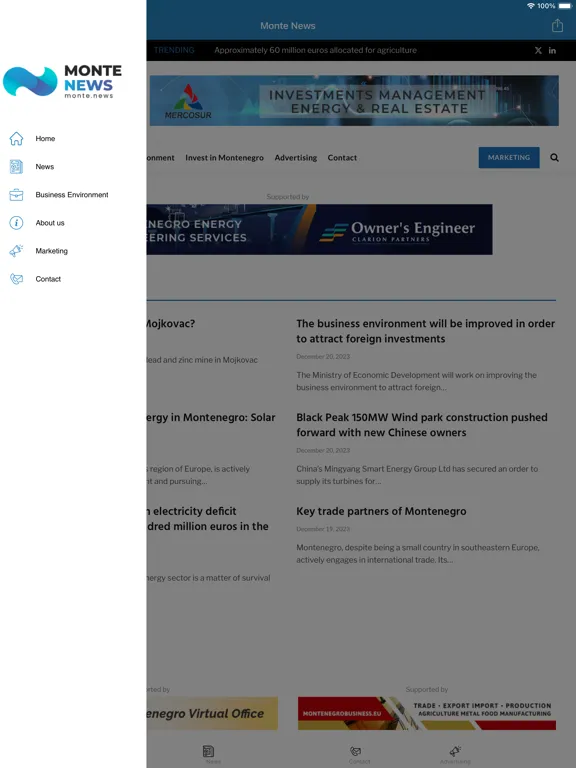Tap the Business Environment briefcase icon
Screen dimensions: 576x768
point(16,194)
